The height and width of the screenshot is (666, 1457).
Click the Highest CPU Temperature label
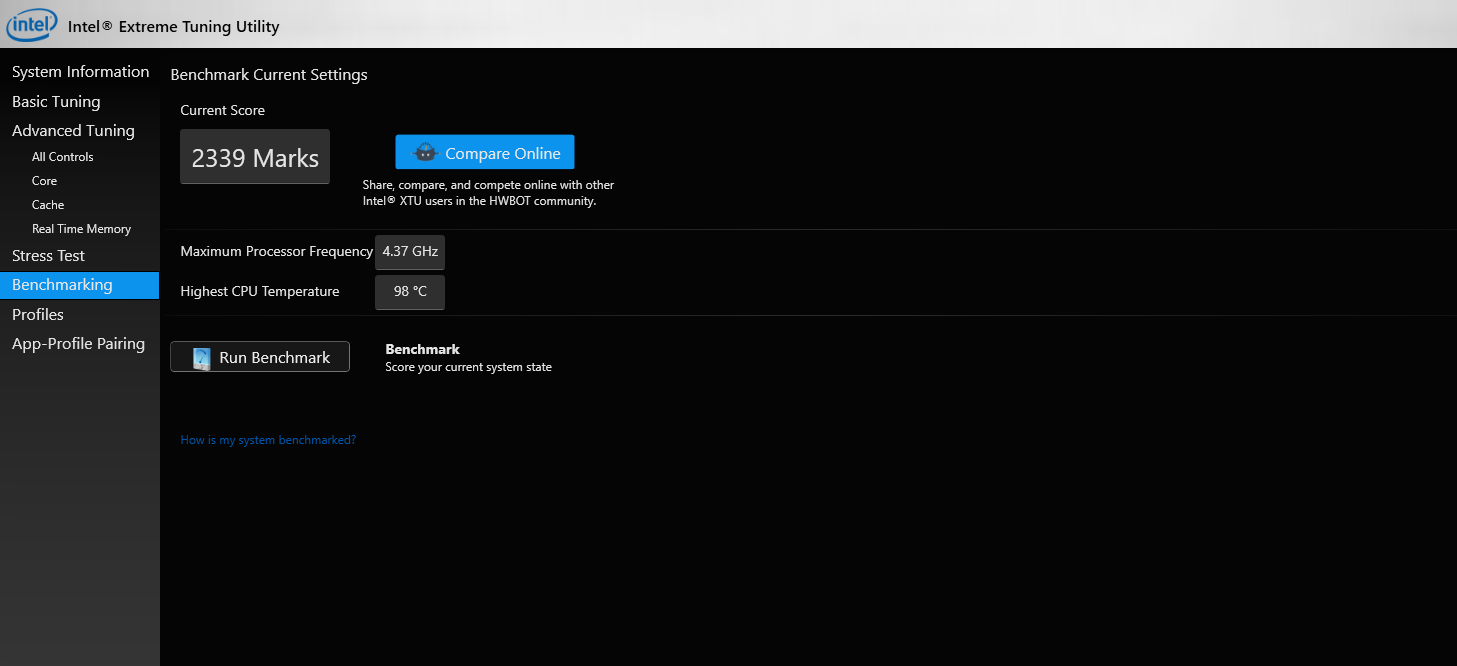pyautogui.click(x=260, y=292)
